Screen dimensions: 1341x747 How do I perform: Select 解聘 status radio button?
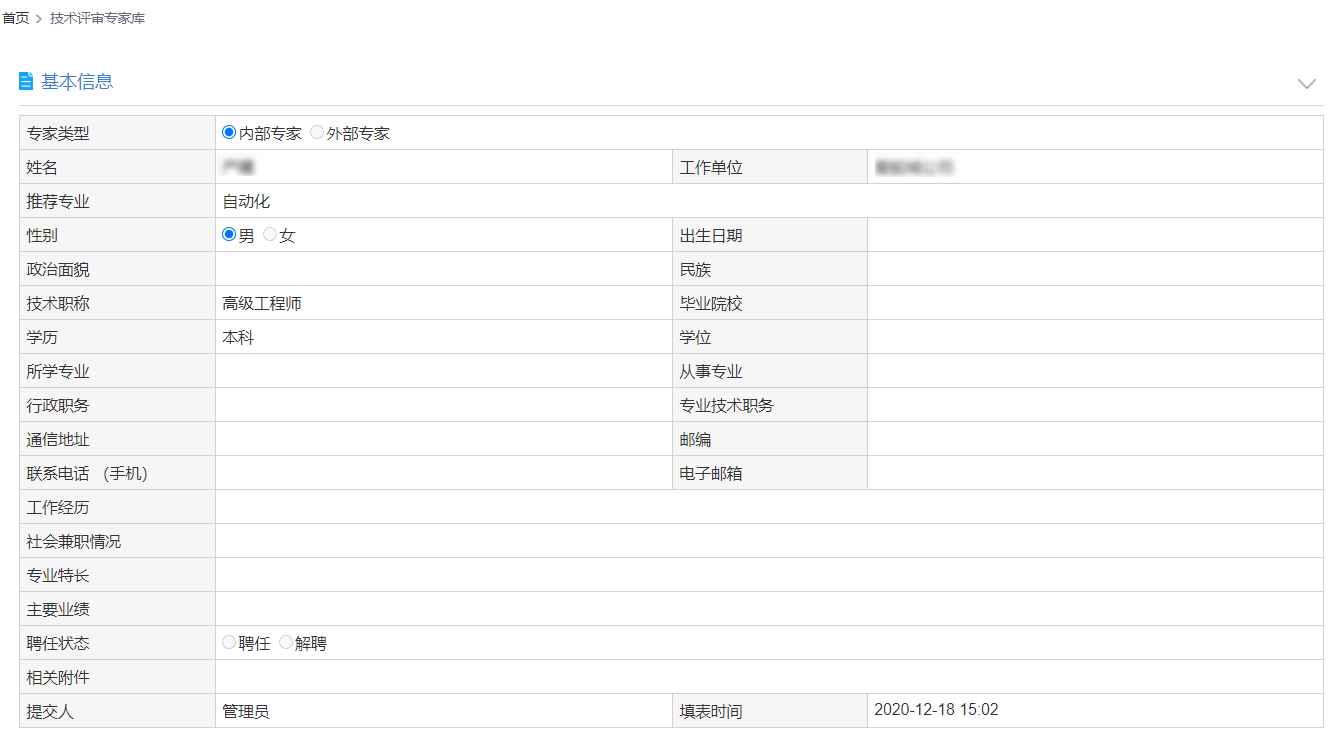pyautogui.click(x=286, y=643)
